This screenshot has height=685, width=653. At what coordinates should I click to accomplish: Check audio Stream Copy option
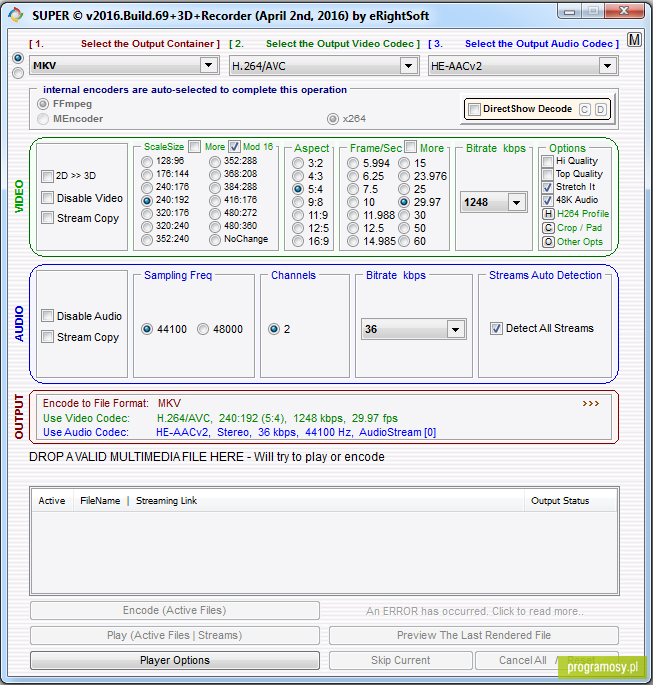47,337
